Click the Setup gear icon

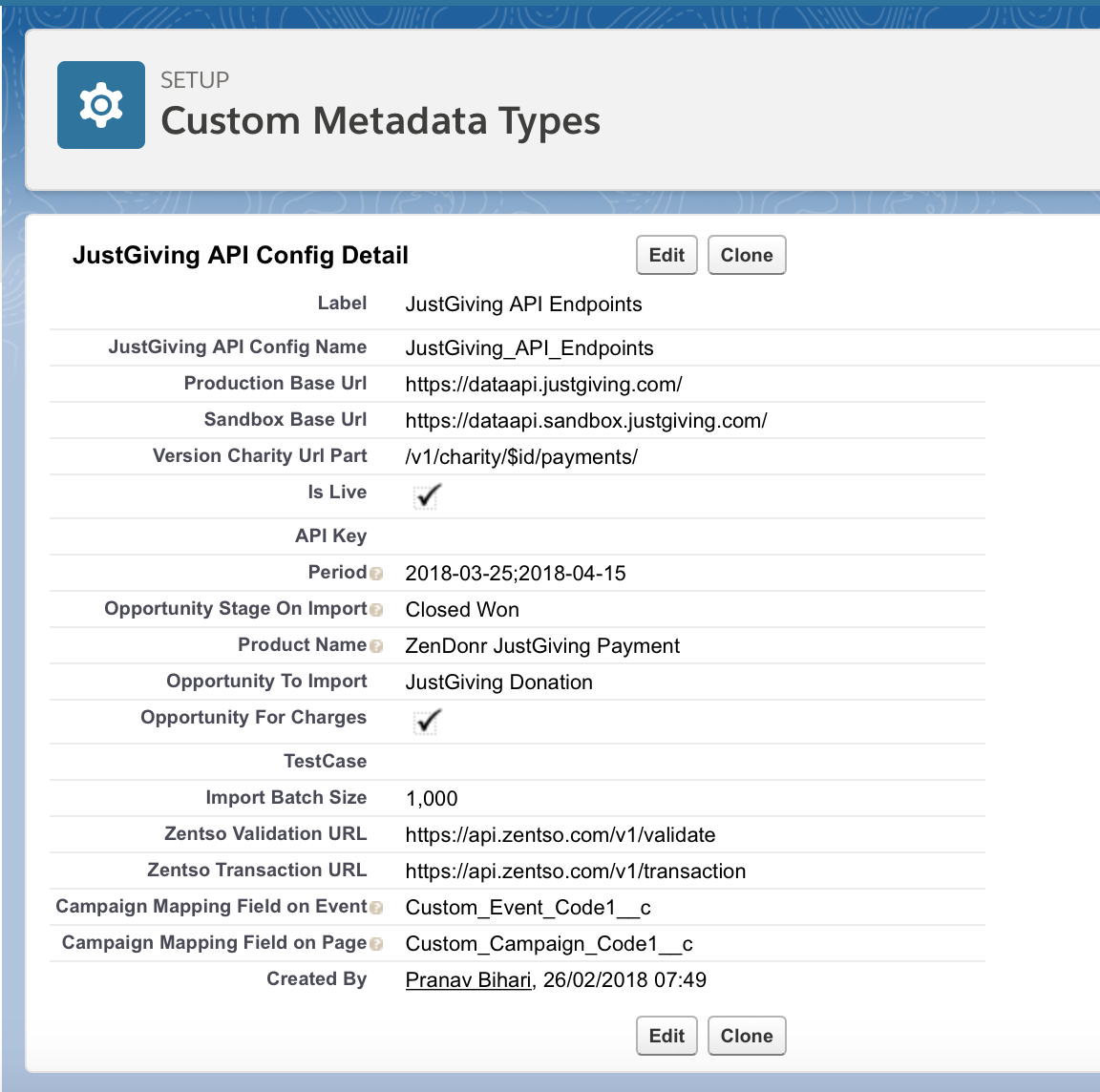(101, 105)
